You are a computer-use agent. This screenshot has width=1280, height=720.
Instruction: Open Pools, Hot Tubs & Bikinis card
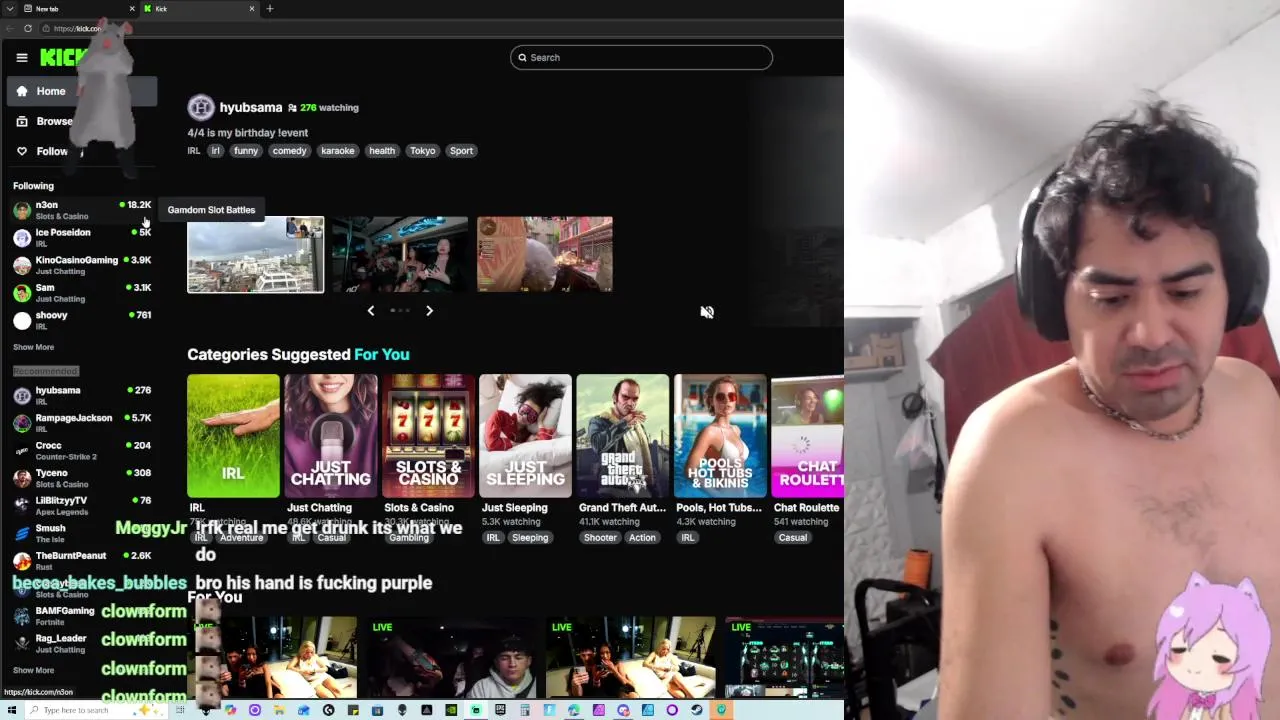(720, 436)
